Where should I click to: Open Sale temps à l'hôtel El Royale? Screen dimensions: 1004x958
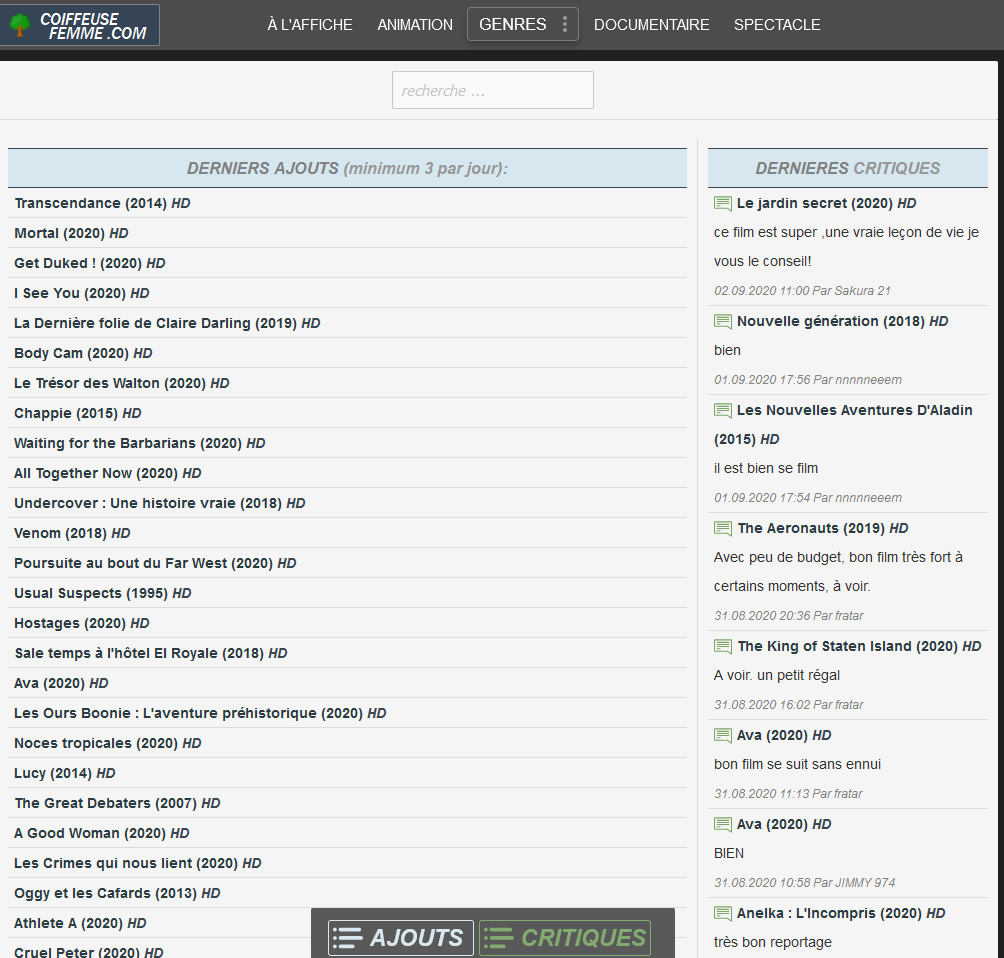point(150,654)
